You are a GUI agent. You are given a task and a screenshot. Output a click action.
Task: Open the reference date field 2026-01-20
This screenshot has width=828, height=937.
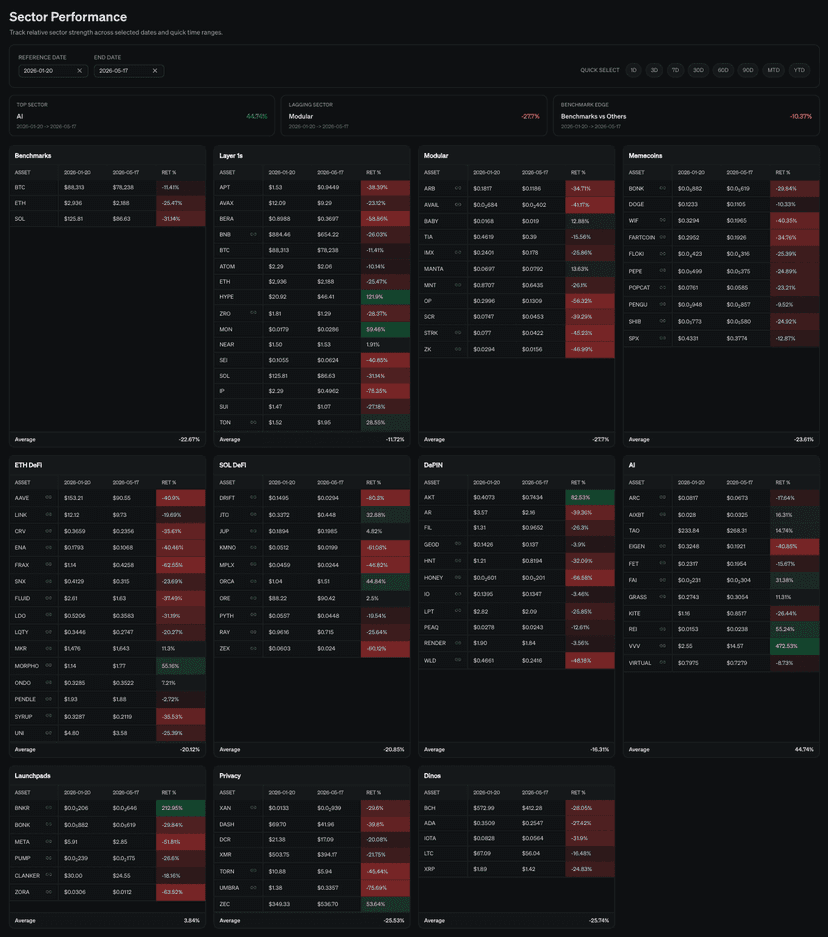(53, 71)
